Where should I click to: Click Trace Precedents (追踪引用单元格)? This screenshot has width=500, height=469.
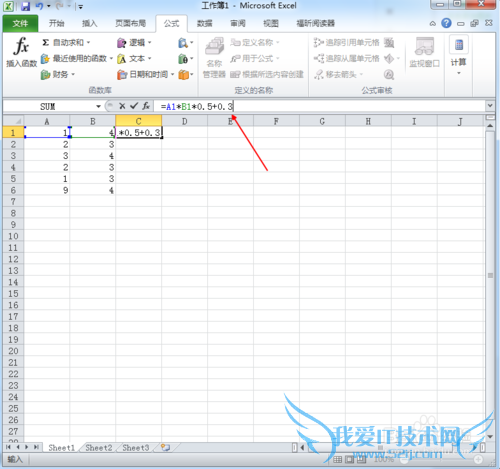pos(346,43)
